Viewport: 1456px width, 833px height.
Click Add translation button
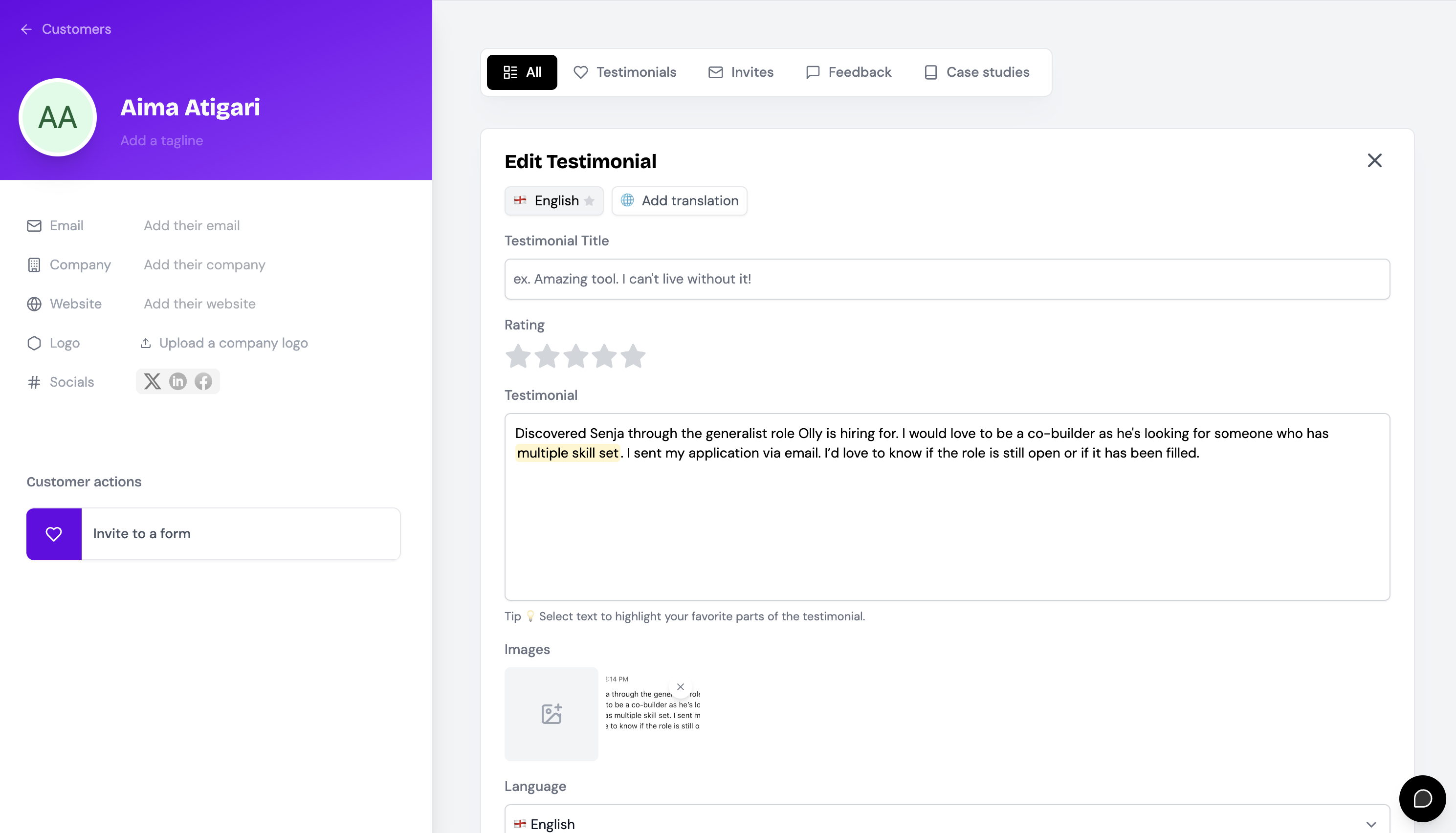[x=679, y=201]
